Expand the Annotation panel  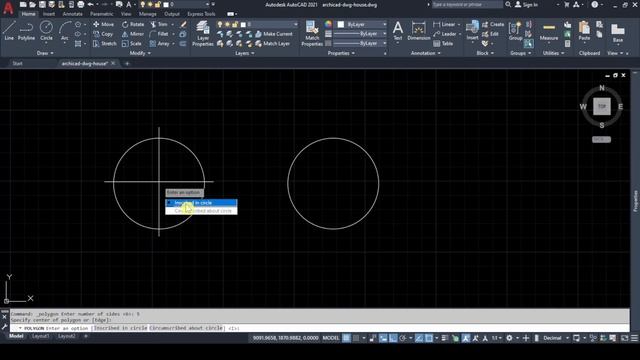tap(426, 53)
